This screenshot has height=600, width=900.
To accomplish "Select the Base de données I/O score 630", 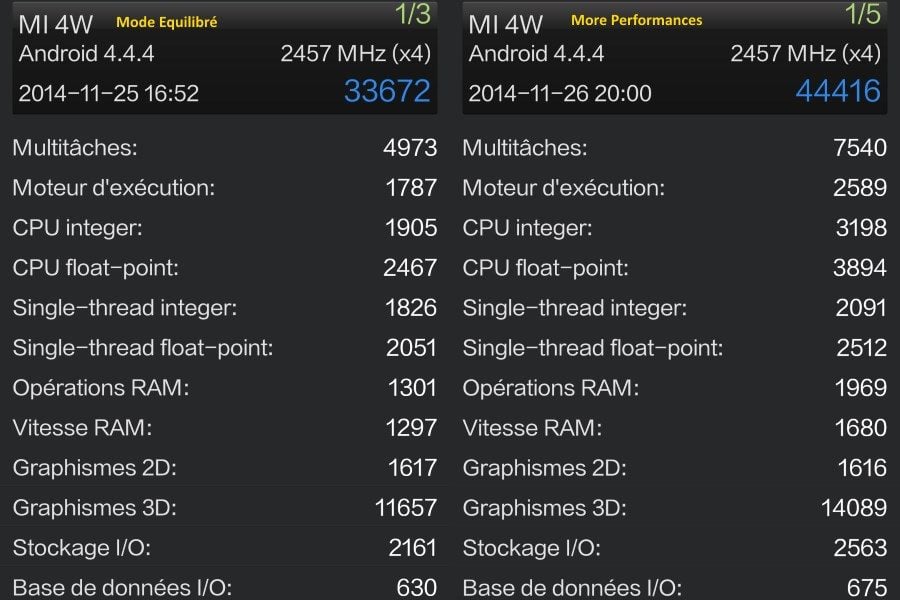I will pyautogui.click(x=417, y=587).
